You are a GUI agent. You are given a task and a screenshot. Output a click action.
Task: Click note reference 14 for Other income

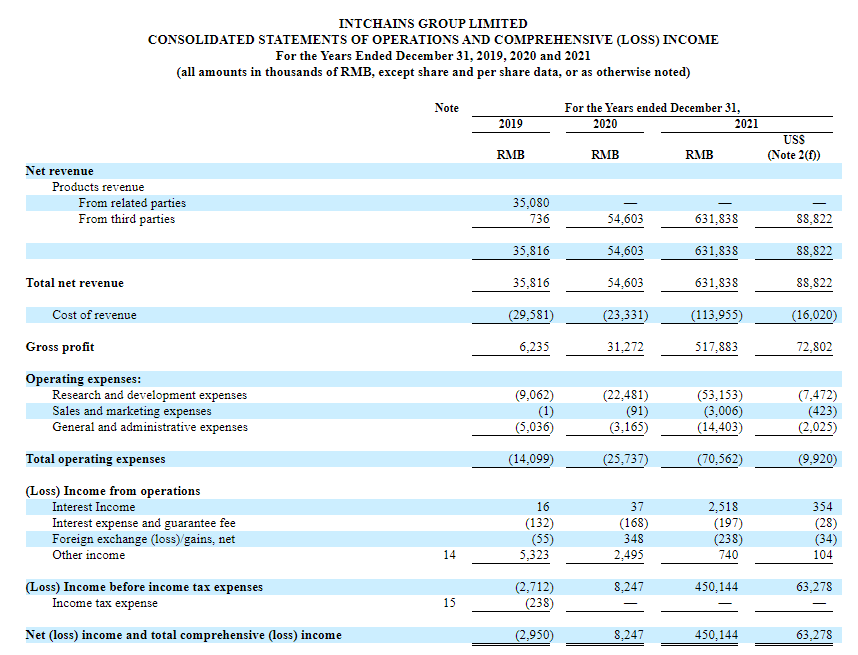pyautogui.click(x=449, y=555)
